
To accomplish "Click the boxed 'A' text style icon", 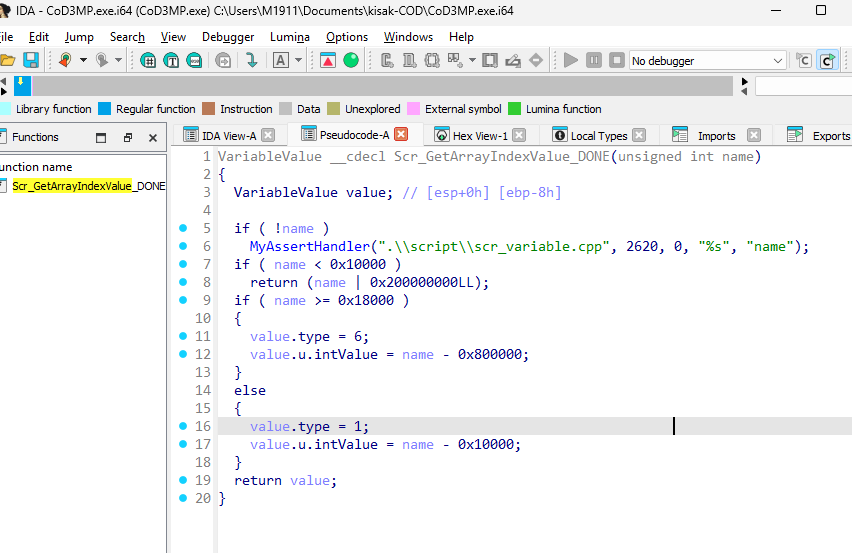I will pyautogui.click(x=280, y=60).
